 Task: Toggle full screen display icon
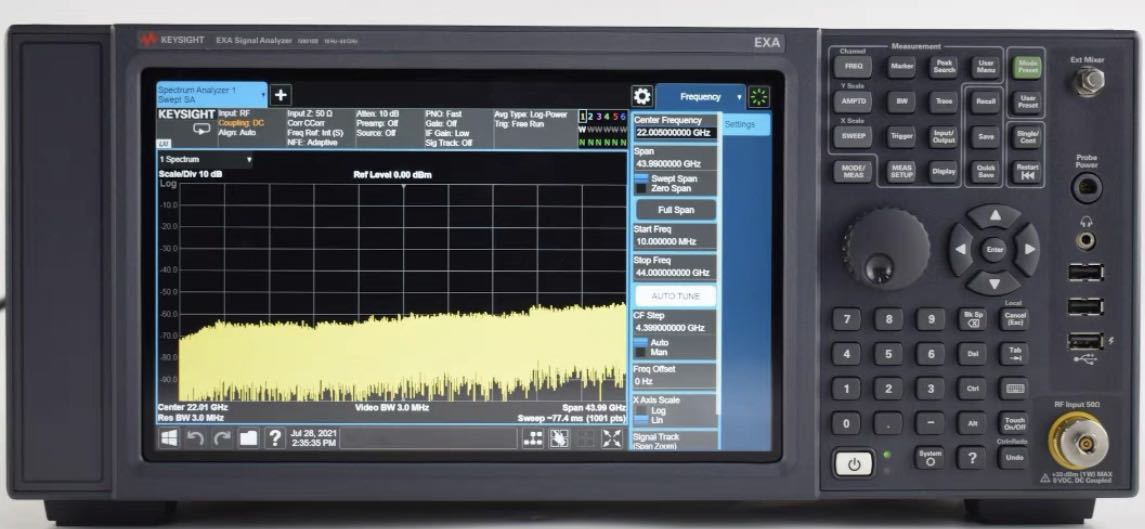(612, 438)
